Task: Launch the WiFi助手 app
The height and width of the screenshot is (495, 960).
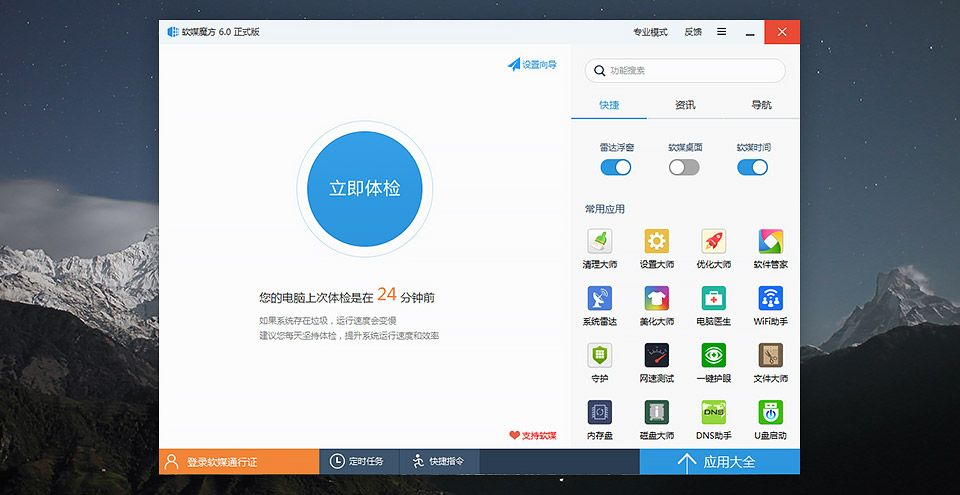Action: [x=770, y=299]
